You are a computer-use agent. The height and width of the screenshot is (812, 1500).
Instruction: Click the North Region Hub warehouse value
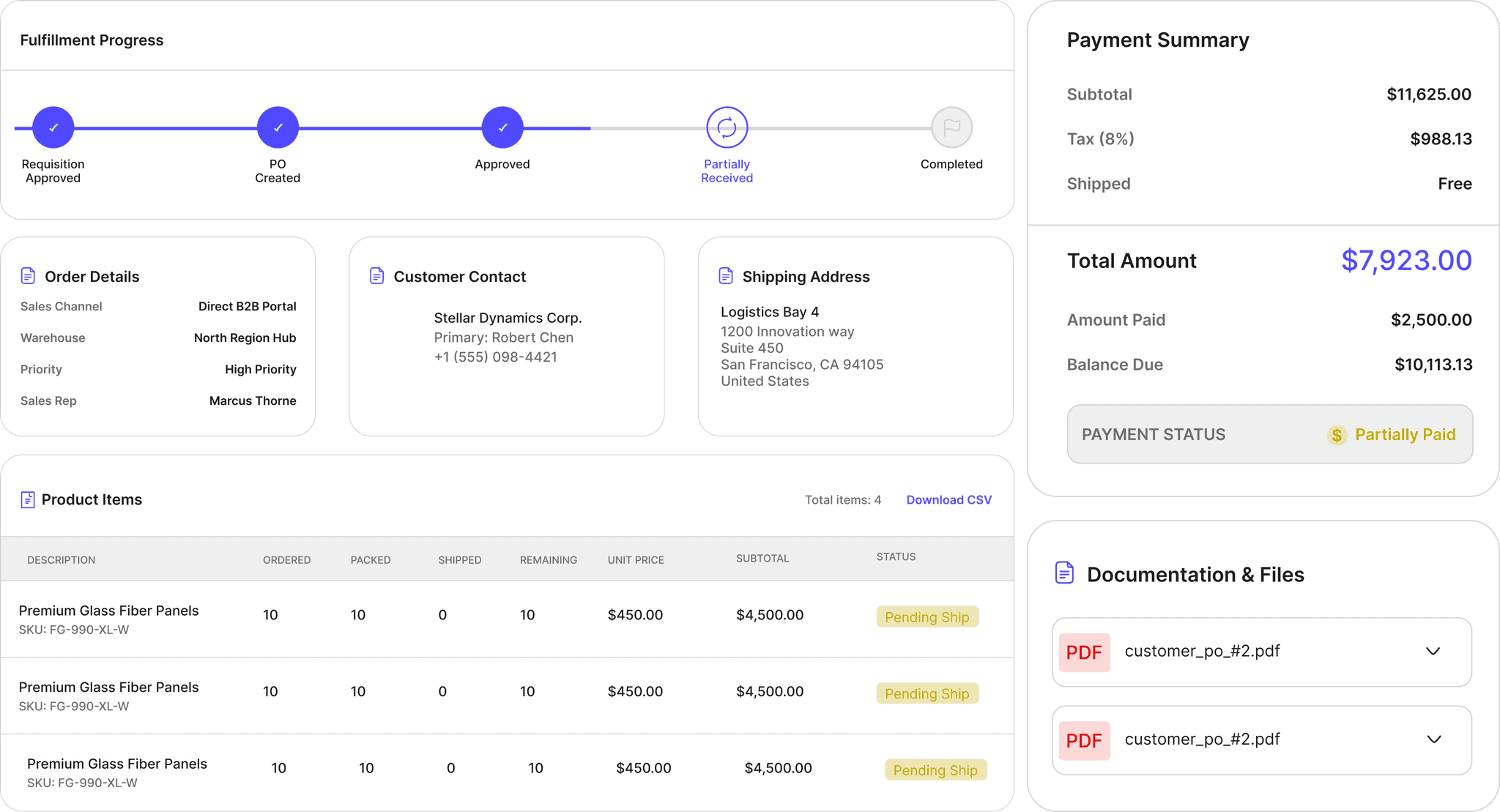point(245,338)
